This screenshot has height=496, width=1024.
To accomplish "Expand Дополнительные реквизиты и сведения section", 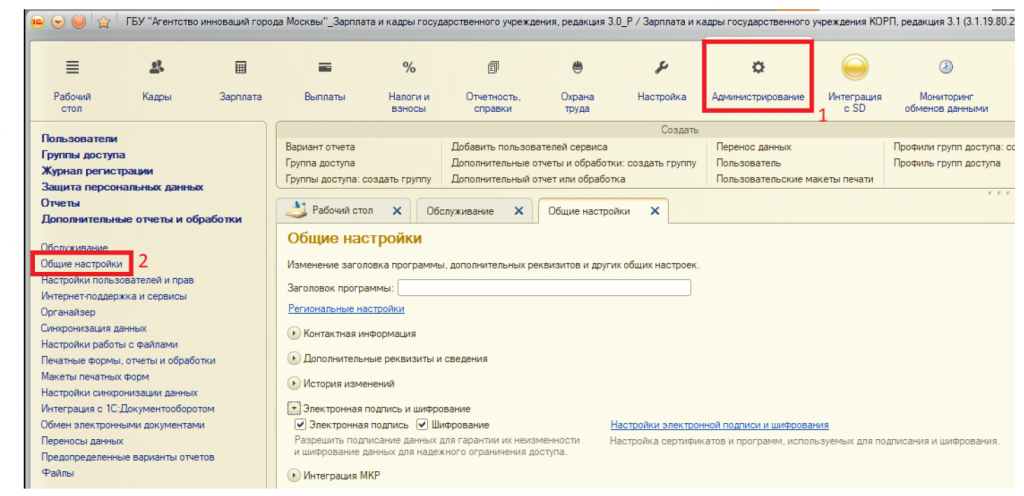I will pyautogui.click(x=294, y=358).
